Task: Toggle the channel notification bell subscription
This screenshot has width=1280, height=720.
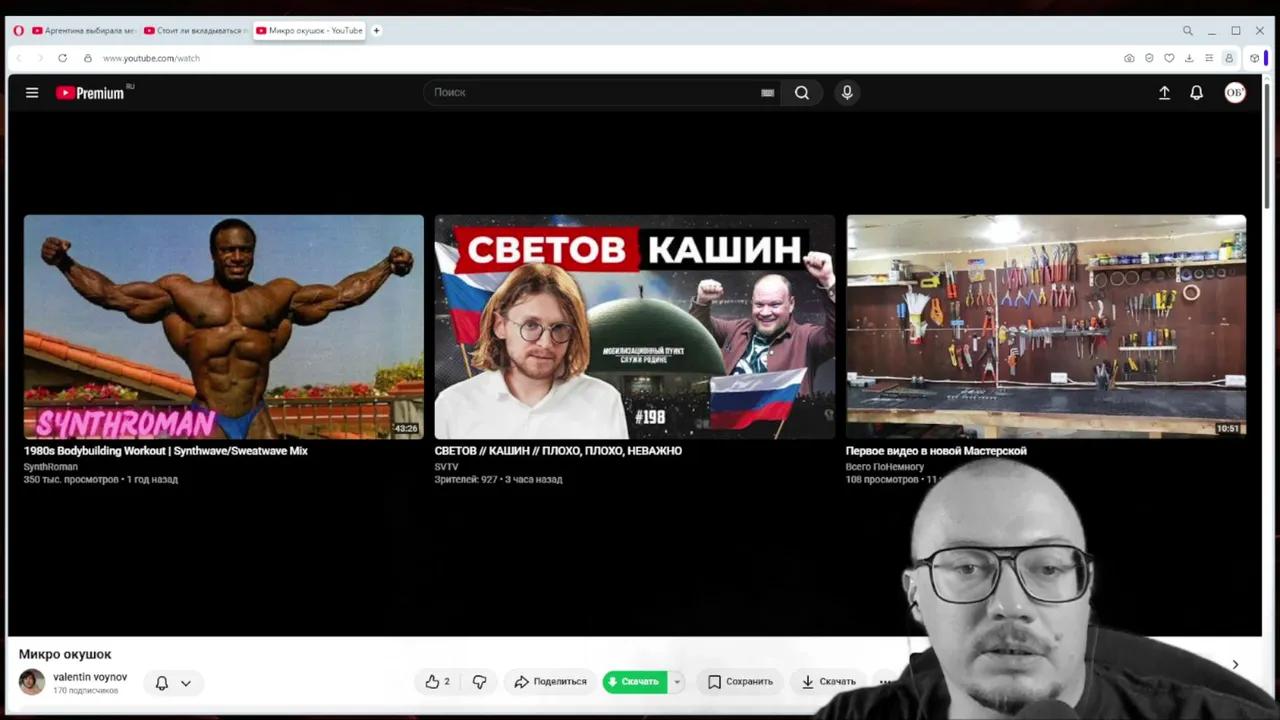Action: coord(161,683)
